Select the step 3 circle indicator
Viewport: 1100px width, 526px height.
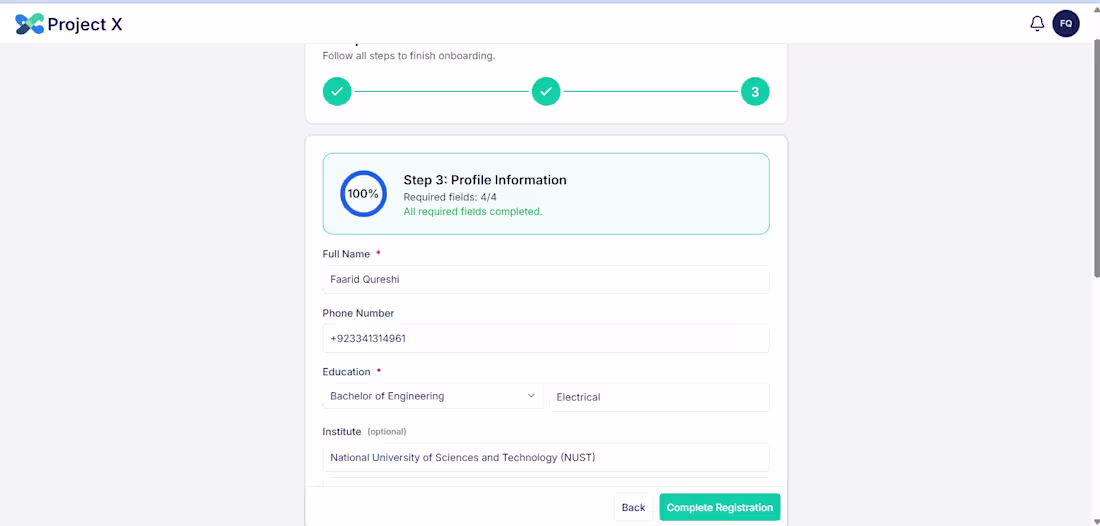(755, 92)
